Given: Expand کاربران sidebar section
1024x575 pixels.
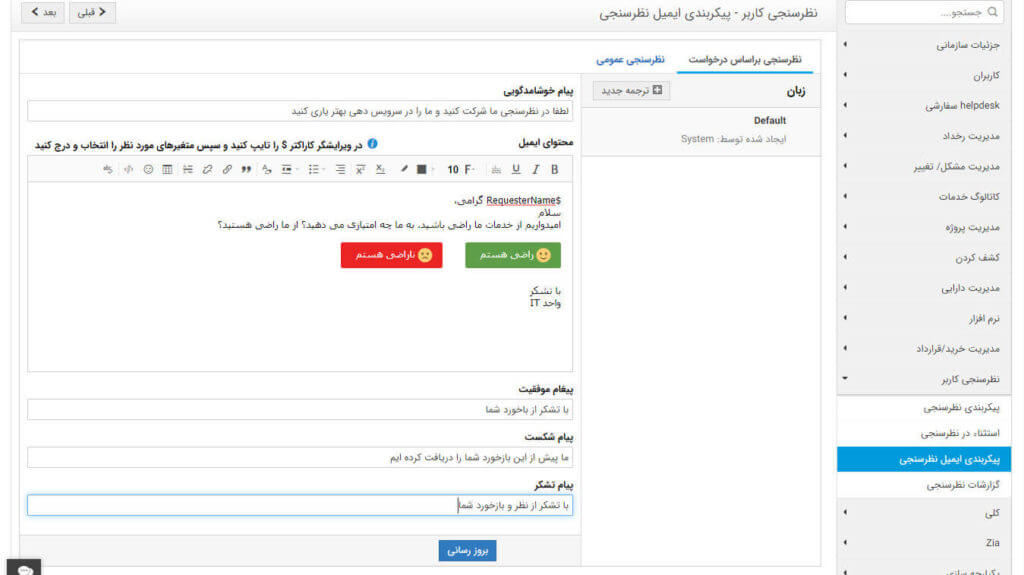Looking at the screenshot, I should [923, 75].
